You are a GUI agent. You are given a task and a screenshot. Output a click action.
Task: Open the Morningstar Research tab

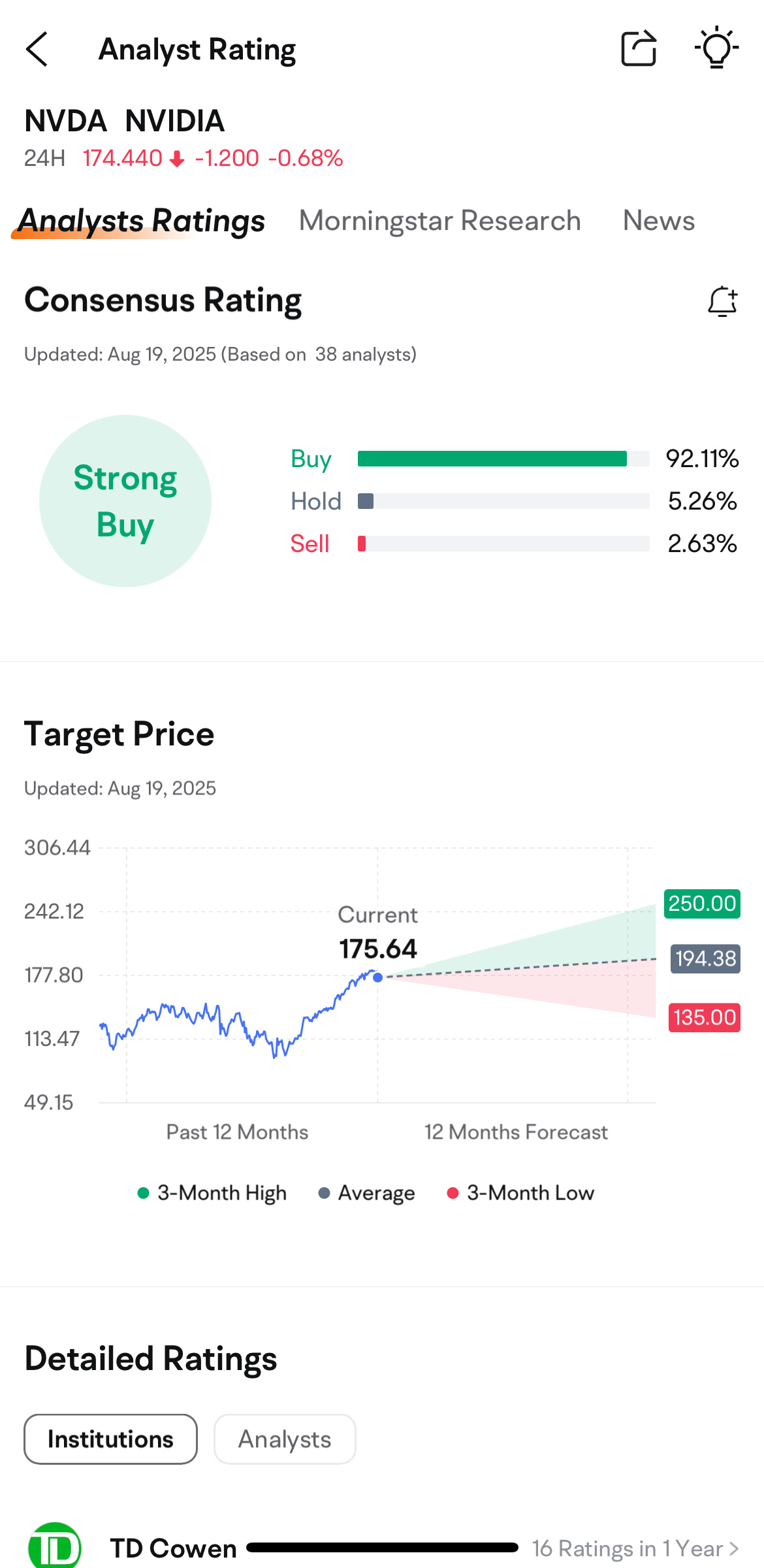tap(439, 221)
